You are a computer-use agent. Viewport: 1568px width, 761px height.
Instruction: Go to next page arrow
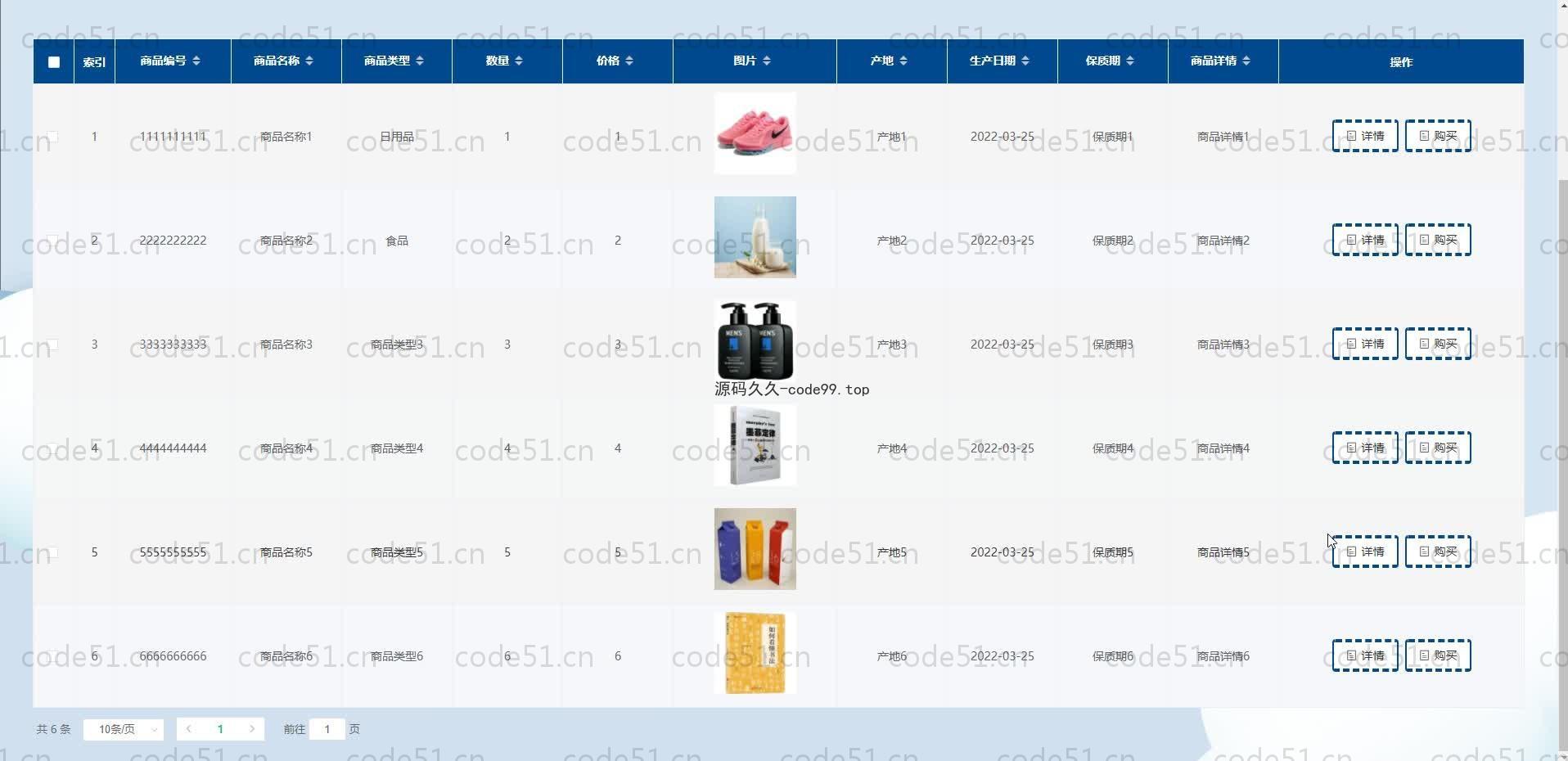252,729
